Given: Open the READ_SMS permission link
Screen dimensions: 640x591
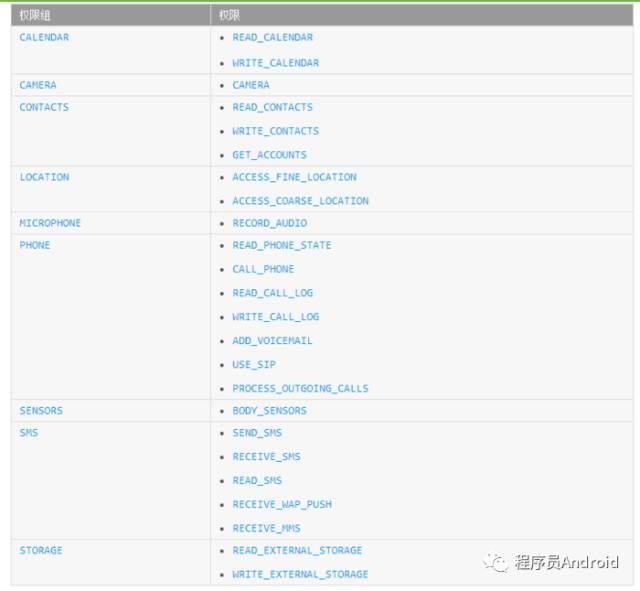Looking at the screenshot, I should [x=257, y=480].
